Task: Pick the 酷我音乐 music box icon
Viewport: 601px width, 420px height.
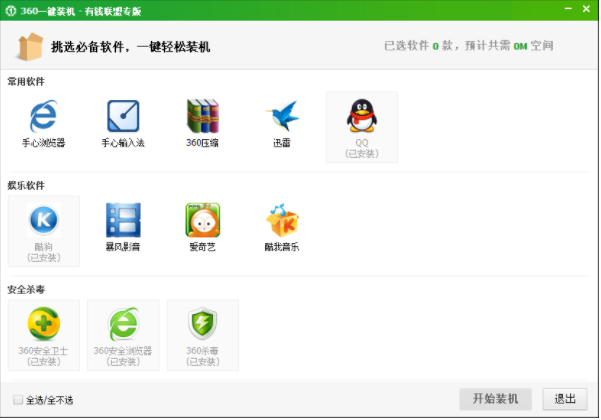Action: tap(282, 220)
